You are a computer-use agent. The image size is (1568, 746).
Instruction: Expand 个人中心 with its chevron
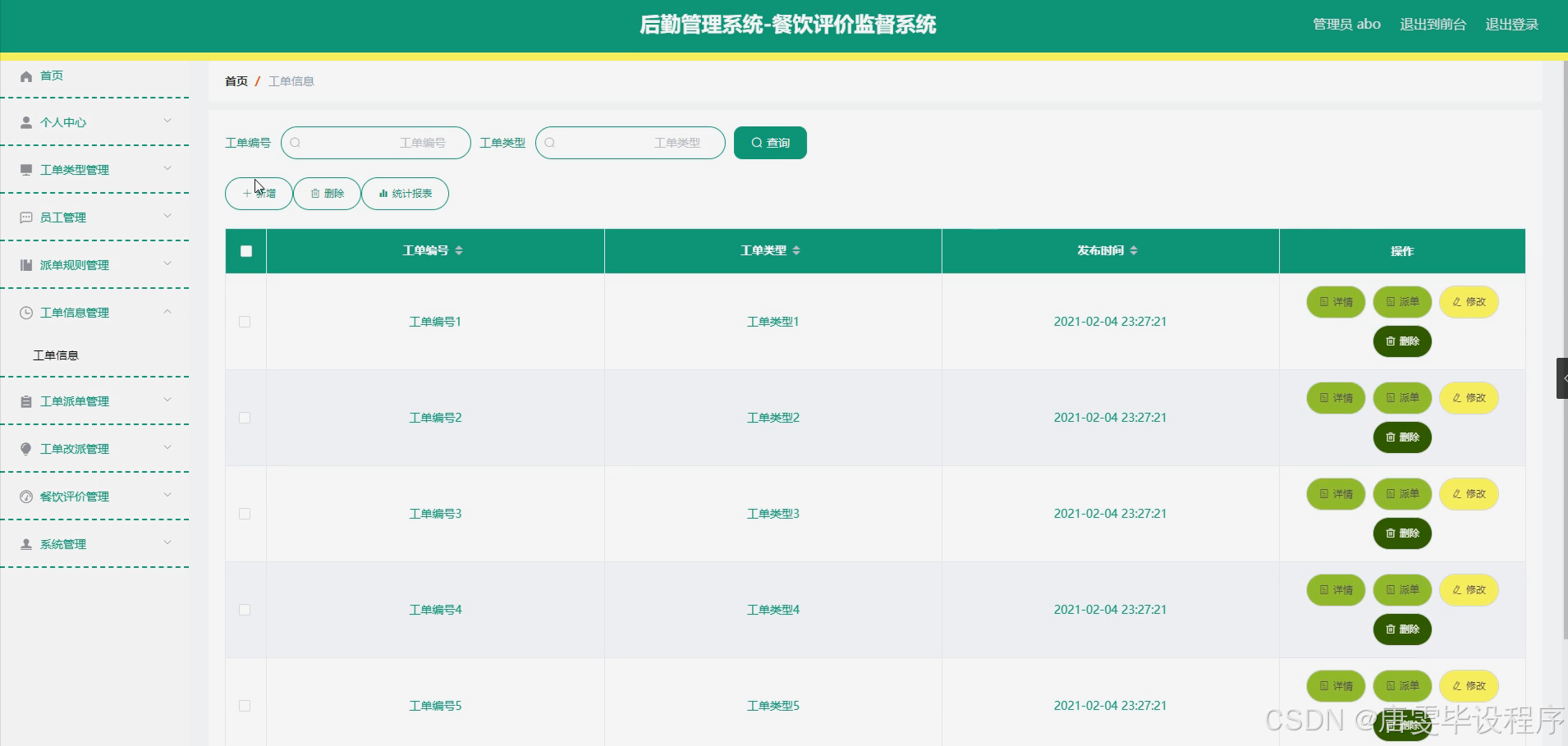click(x=167, y=121)
